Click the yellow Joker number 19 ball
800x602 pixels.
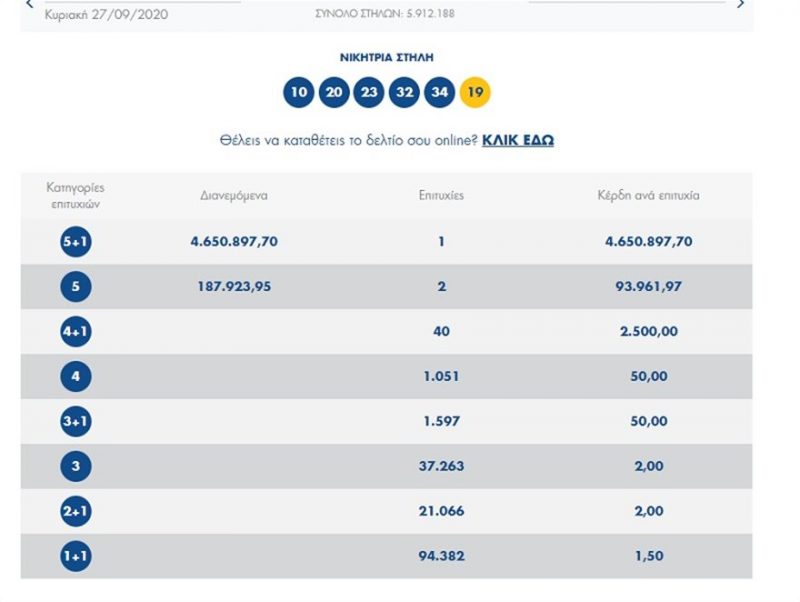475,93
